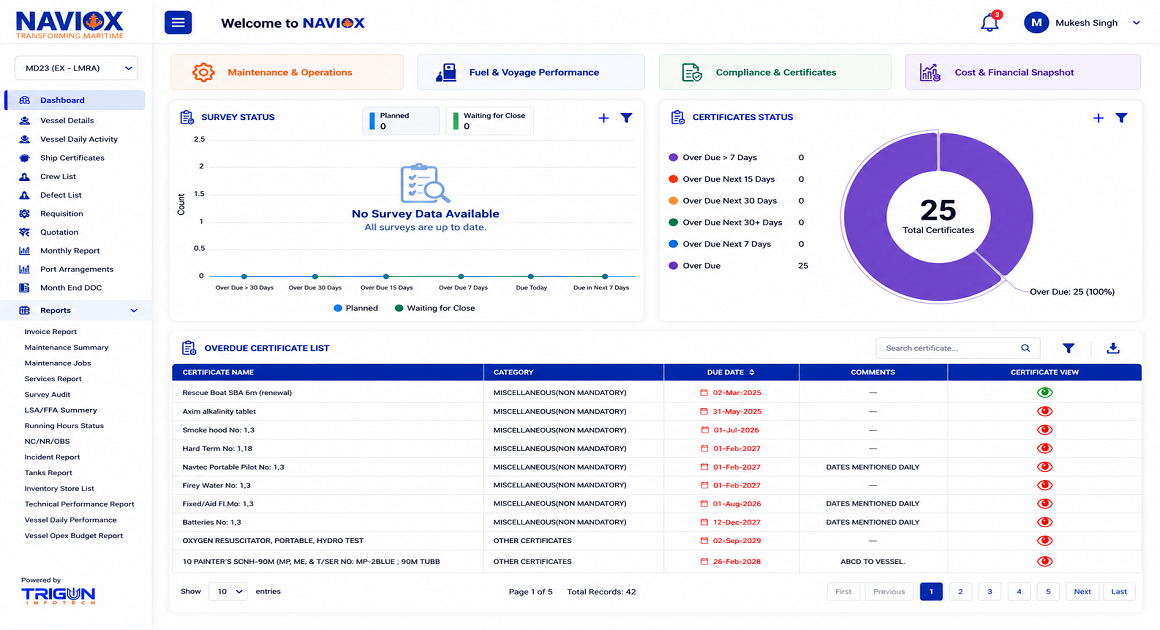This screenshot has height=630, width=1160.
Task: View certificate for Smoke hood No: 1,3
Action: click(1045, 430)
